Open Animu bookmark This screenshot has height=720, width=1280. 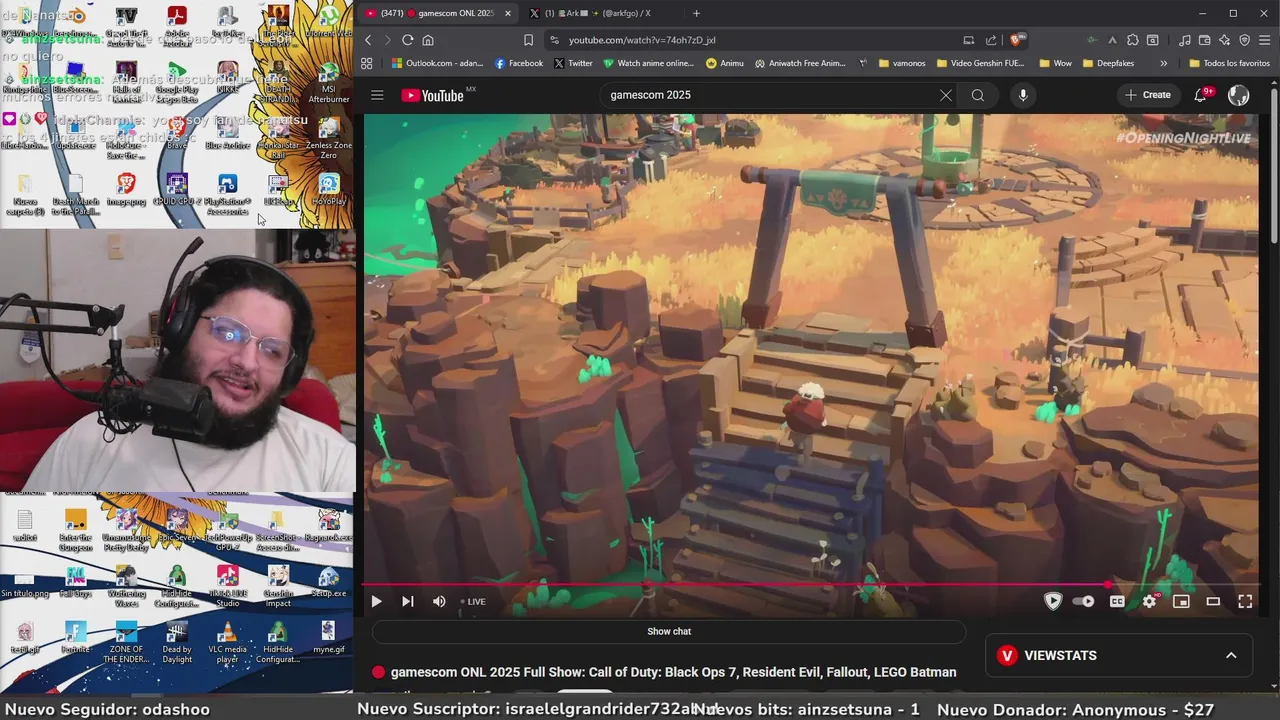coord(725,63)
